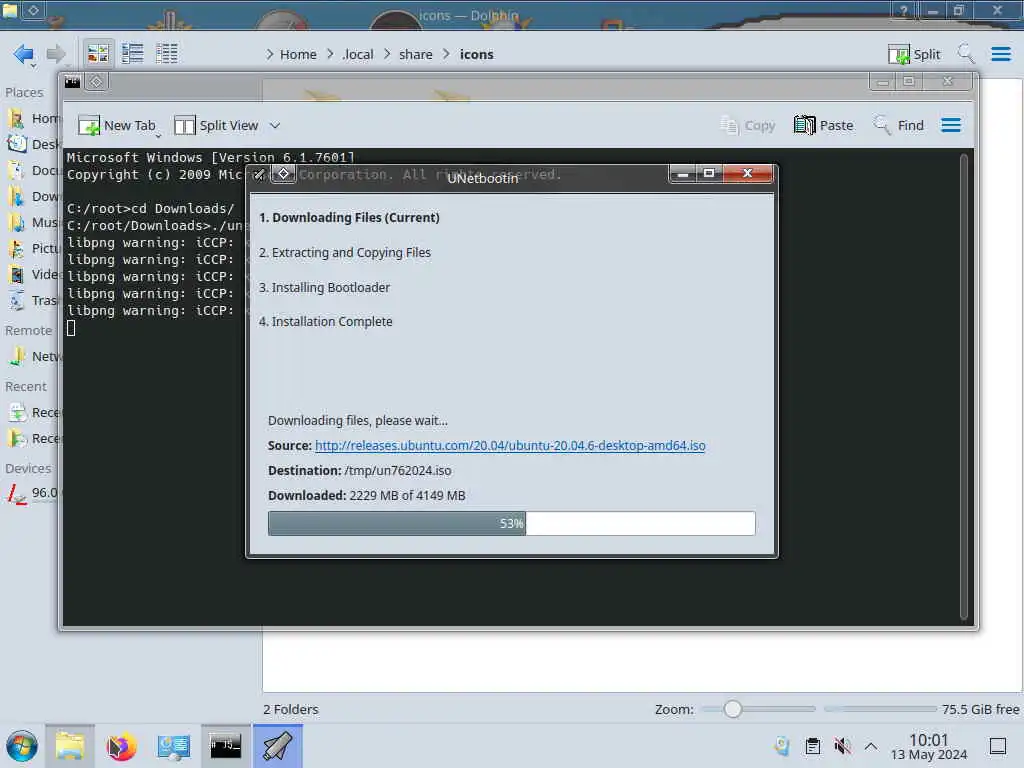Open Dolphin hamburger menu
Image resolution: width=1024 pixels, height=768 pixels.
(x=1001, y=54)
